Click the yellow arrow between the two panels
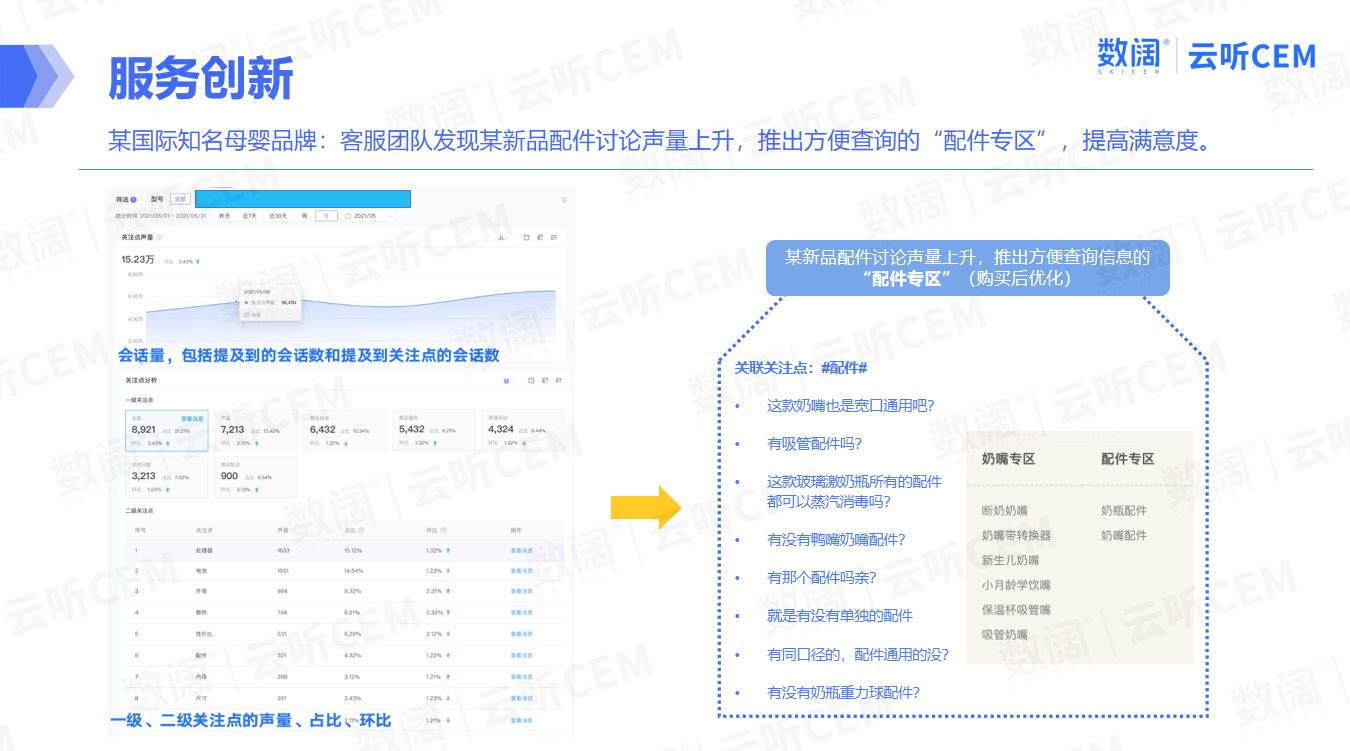 tap(645, 507)
